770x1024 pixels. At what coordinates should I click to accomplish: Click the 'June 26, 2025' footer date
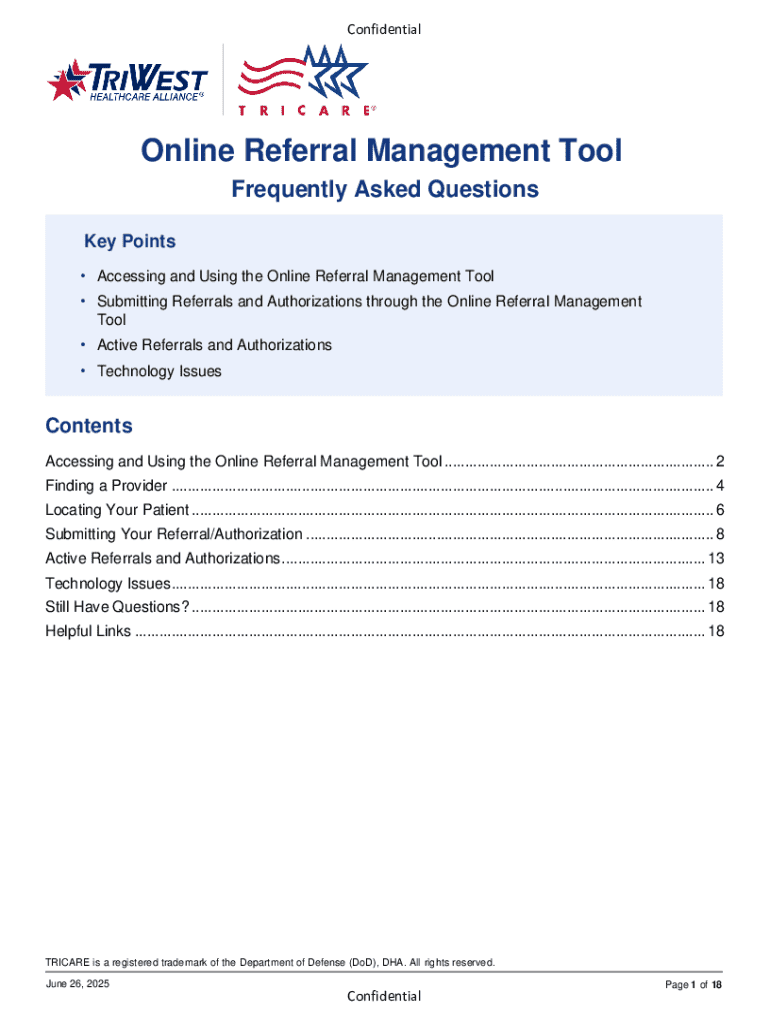(77, 985)
